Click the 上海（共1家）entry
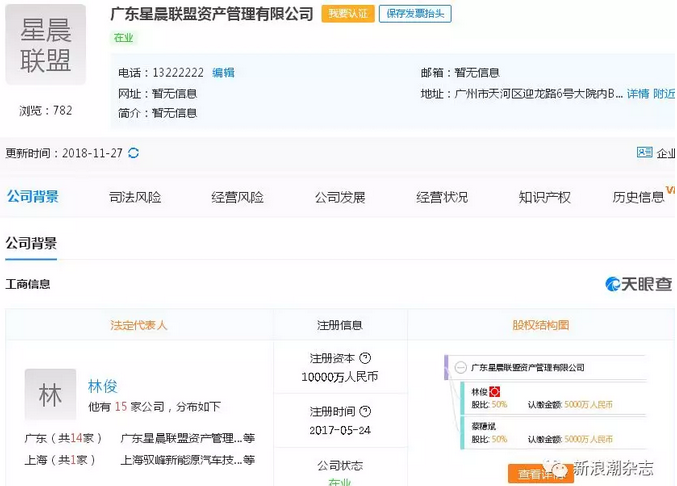 click(x=60, y=460)
